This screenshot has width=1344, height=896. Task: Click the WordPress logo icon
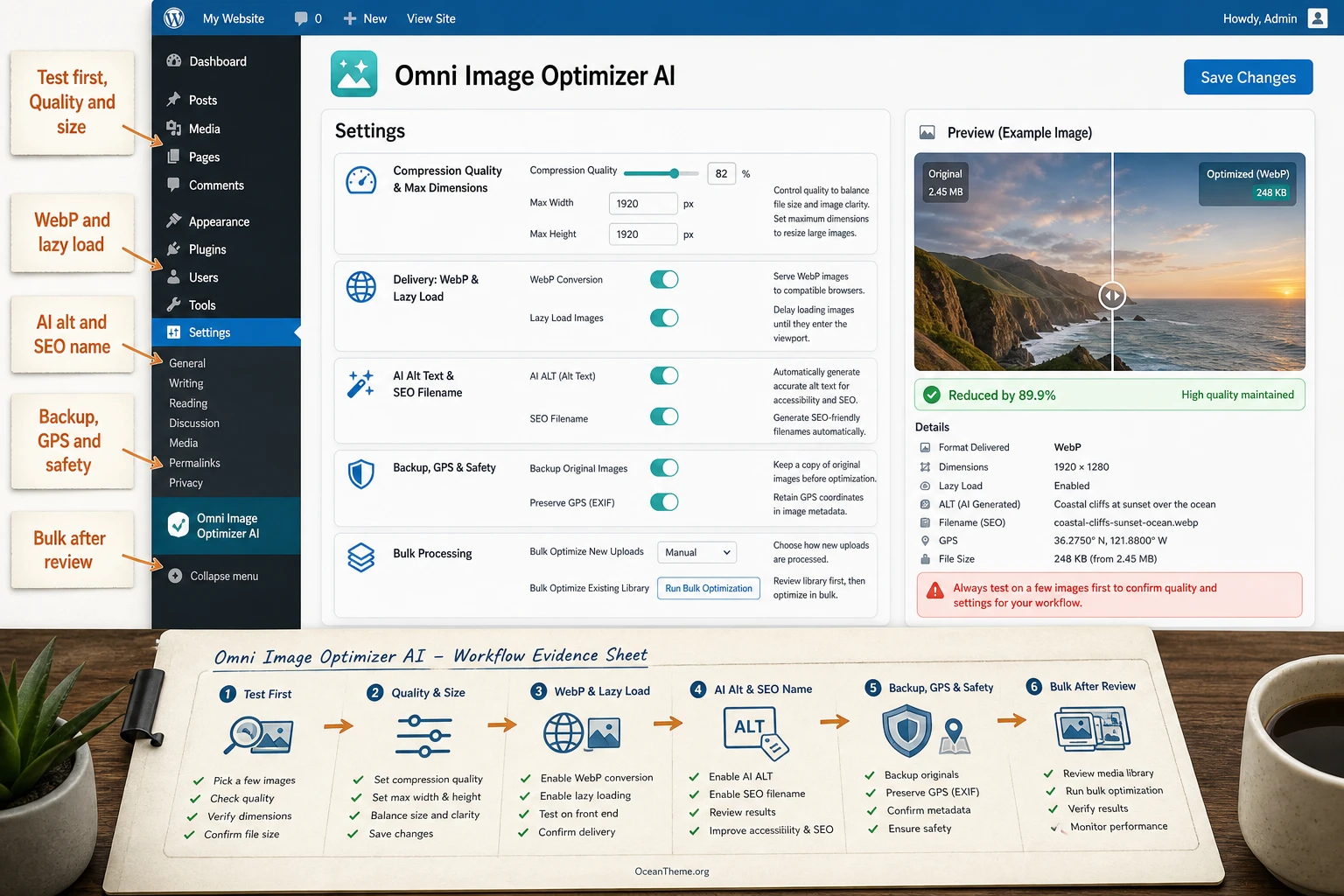pos(174,17)
